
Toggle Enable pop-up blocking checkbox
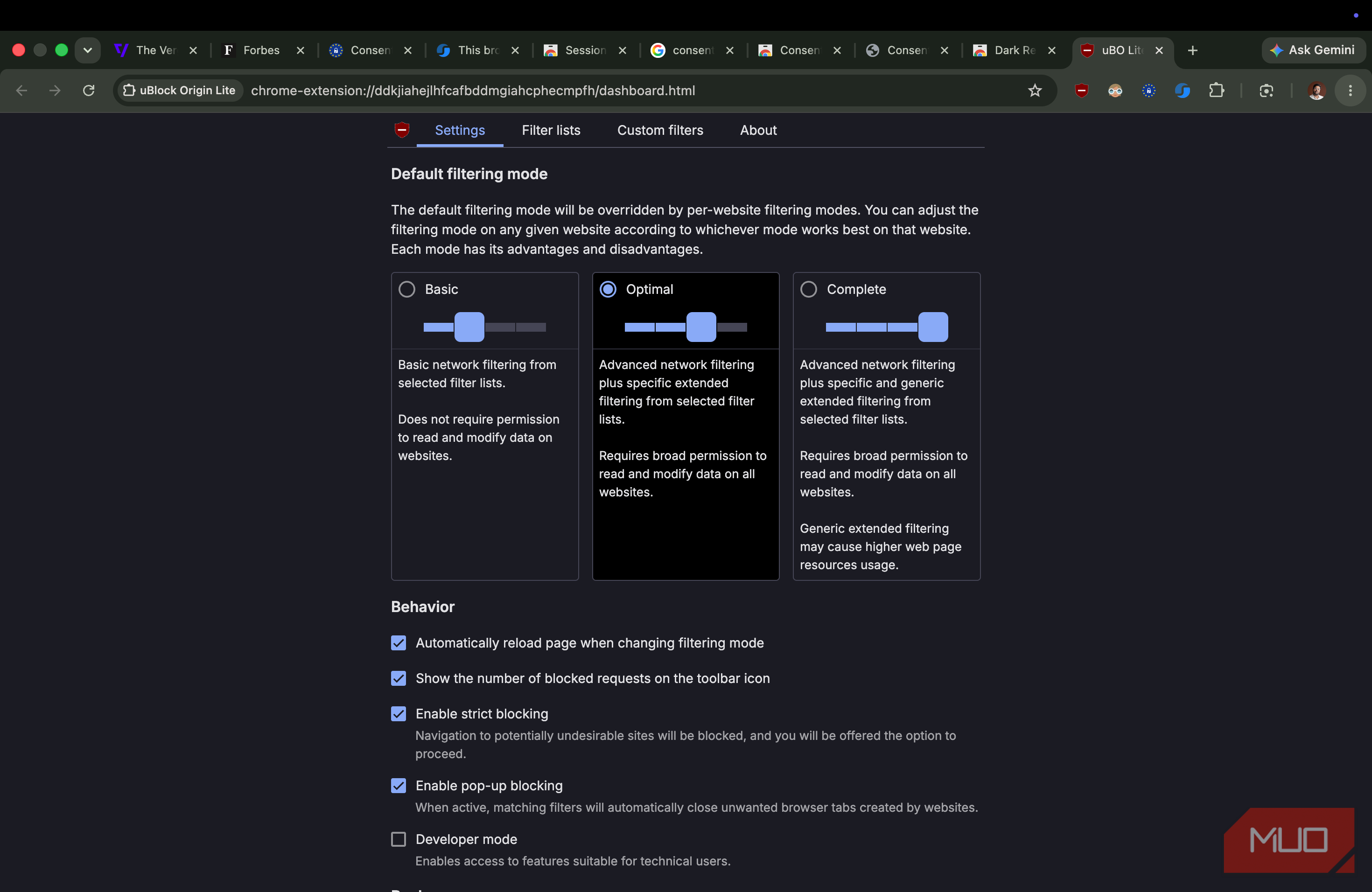point(399,785)
